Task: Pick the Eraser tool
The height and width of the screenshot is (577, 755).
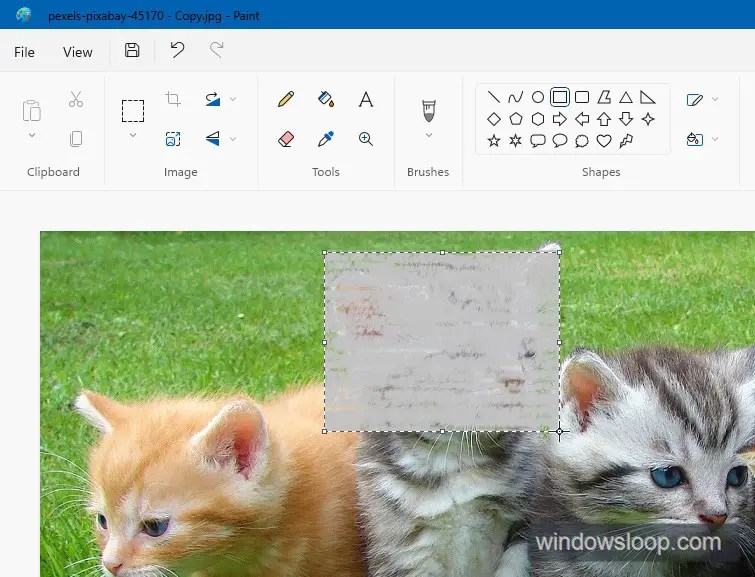Action: tap(286, 139)
